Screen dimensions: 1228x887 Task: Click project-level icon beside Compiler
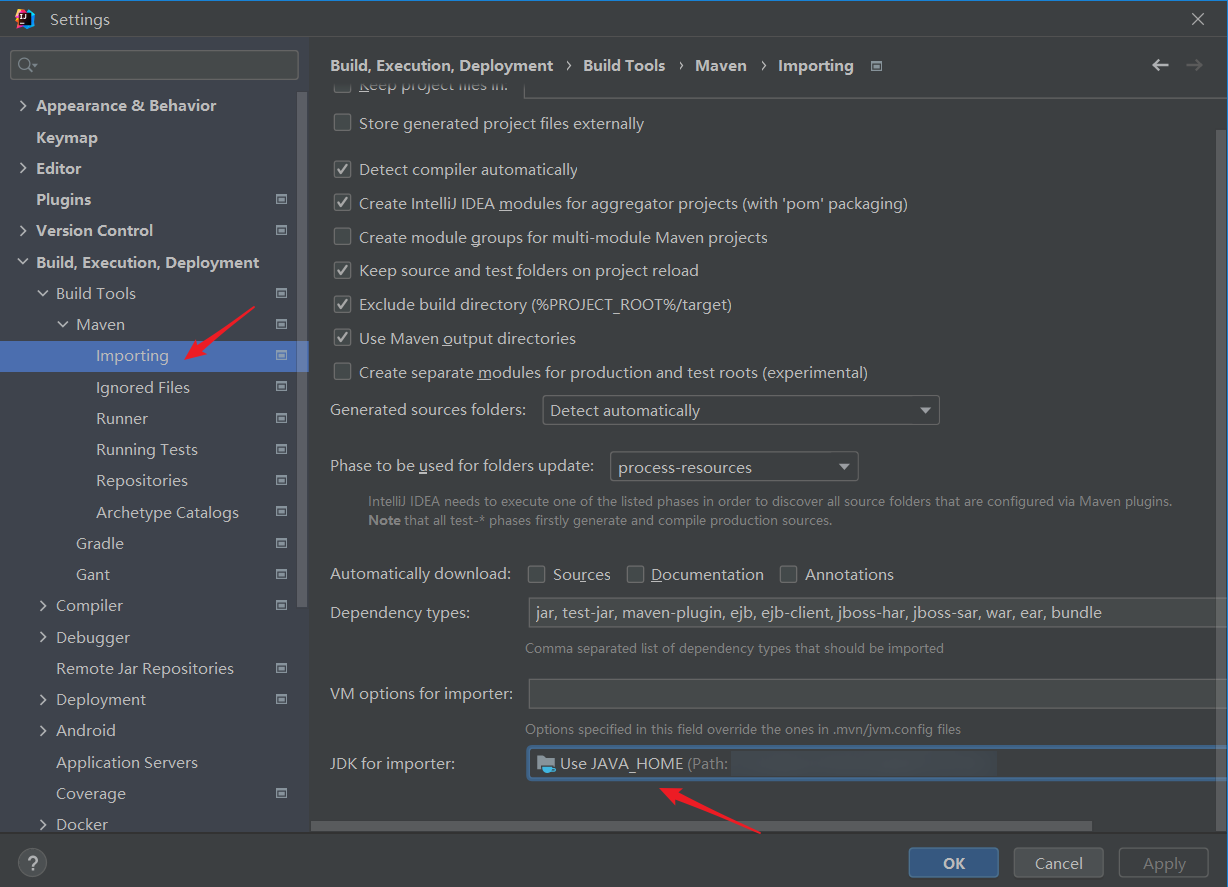[x=281, y=605]
